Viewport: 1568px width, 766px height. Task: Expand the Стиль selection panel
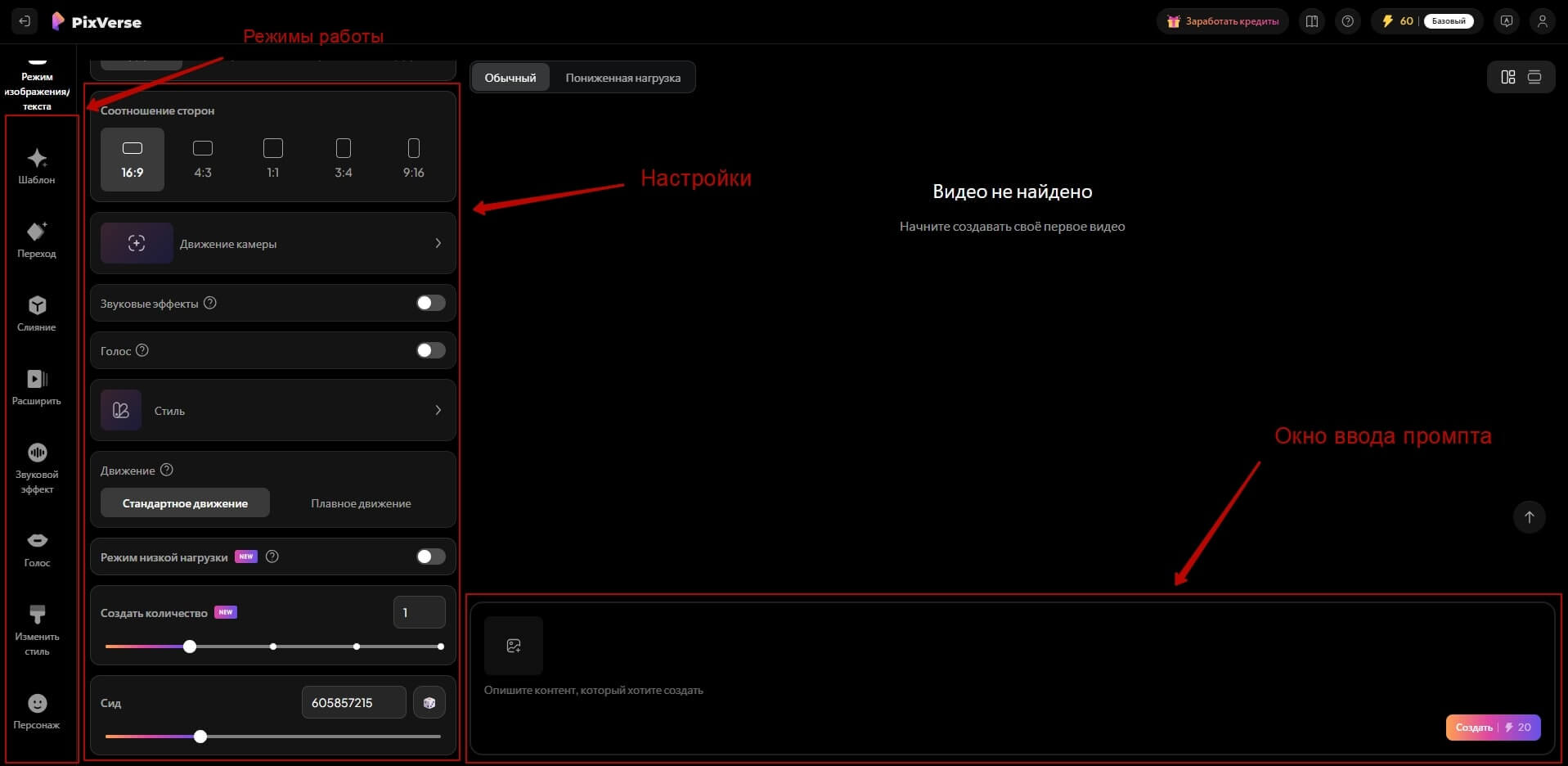[273, 410]
